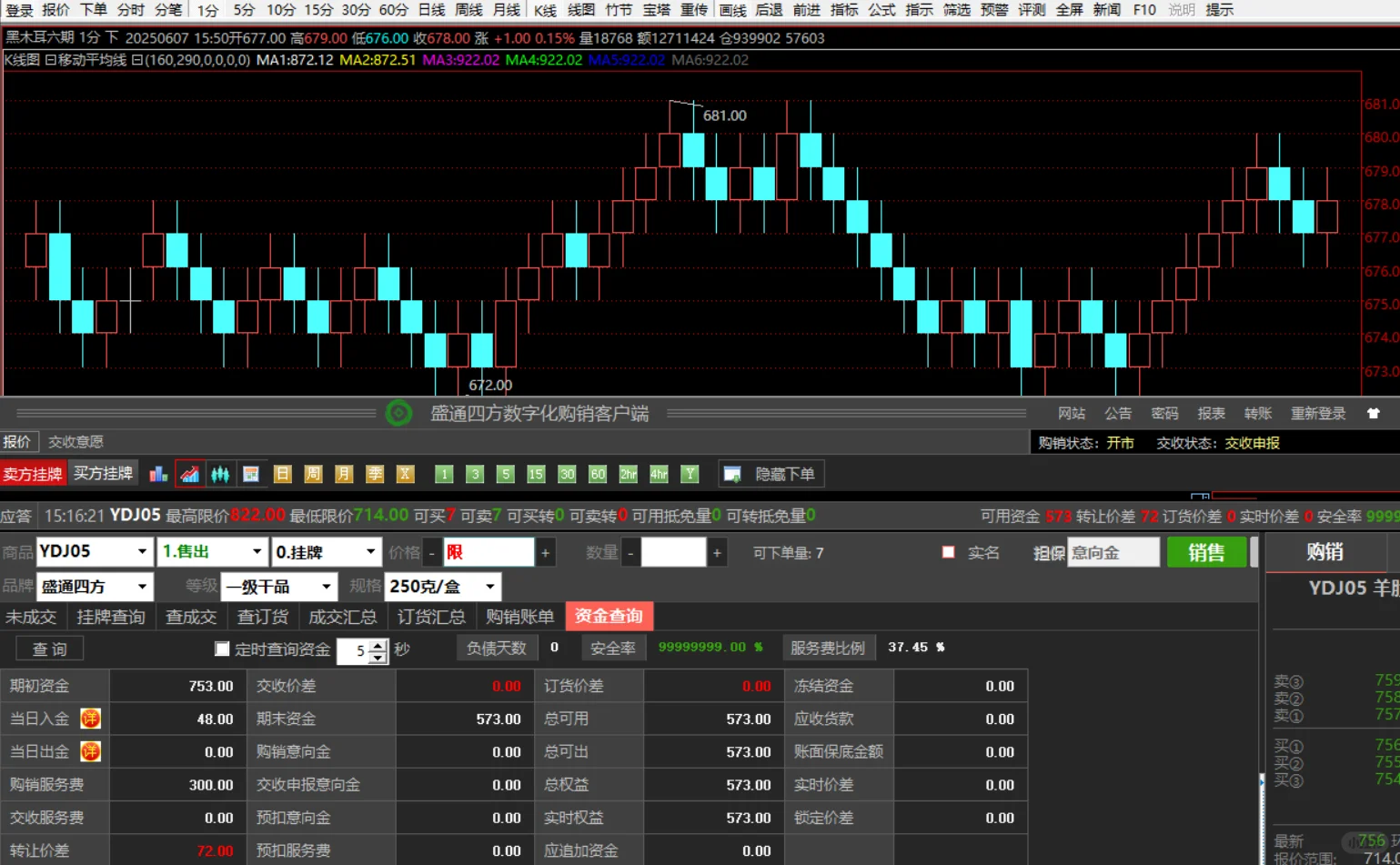Open the 密码 link
The height and width of the screenshot is (865, 1400).
click(x=1164, y=414)
